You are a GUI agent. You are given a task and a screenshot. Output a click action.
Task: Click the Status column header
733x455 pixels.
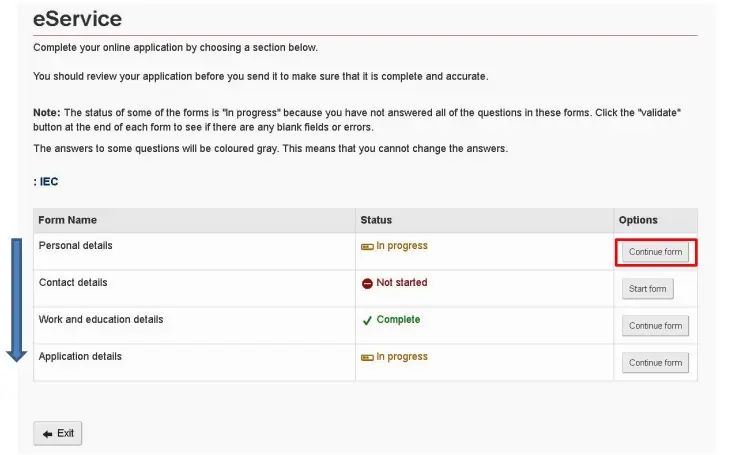pyautogui.click(x=376, y=220)
